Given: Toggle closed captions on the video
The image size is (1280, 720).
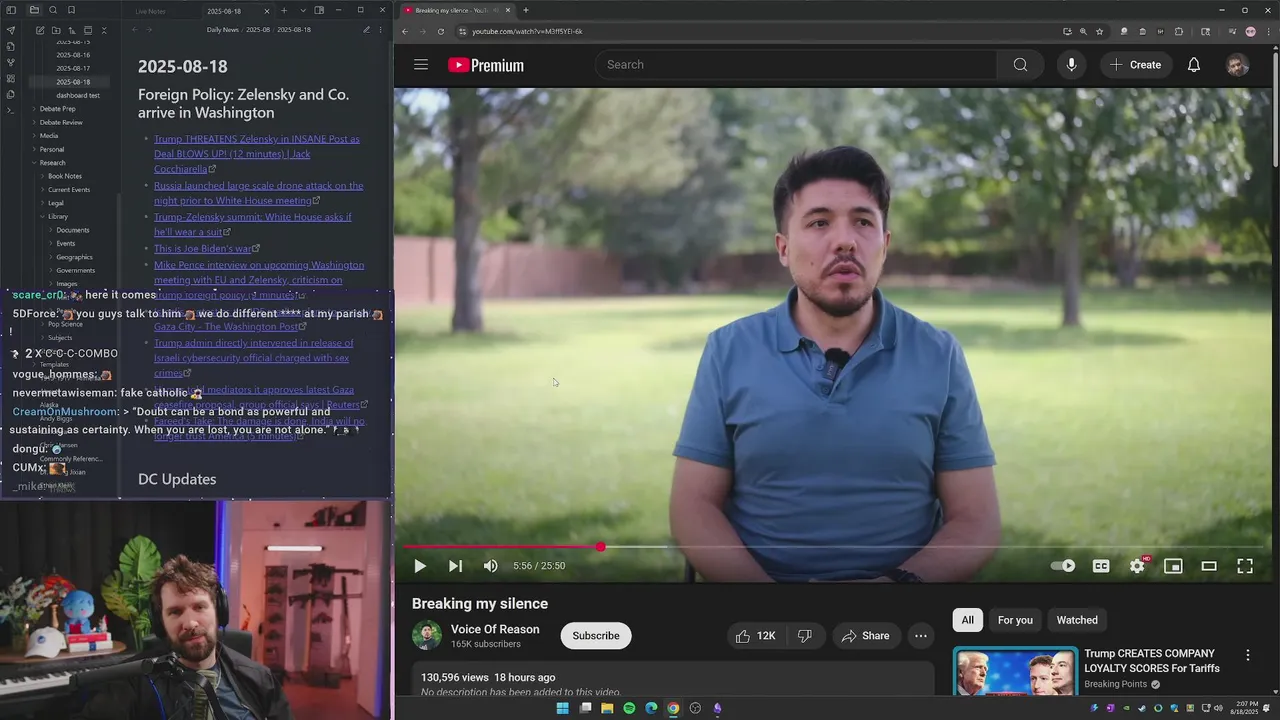Looking at the screenshot, I should point(1101,566).
